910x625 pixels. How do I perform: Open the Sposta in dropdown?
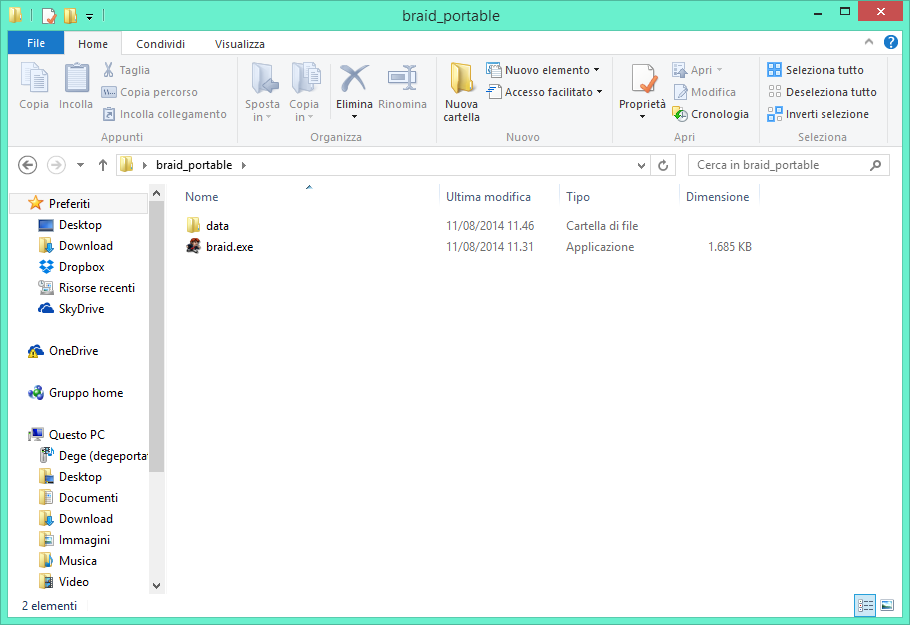coord(263,92)
